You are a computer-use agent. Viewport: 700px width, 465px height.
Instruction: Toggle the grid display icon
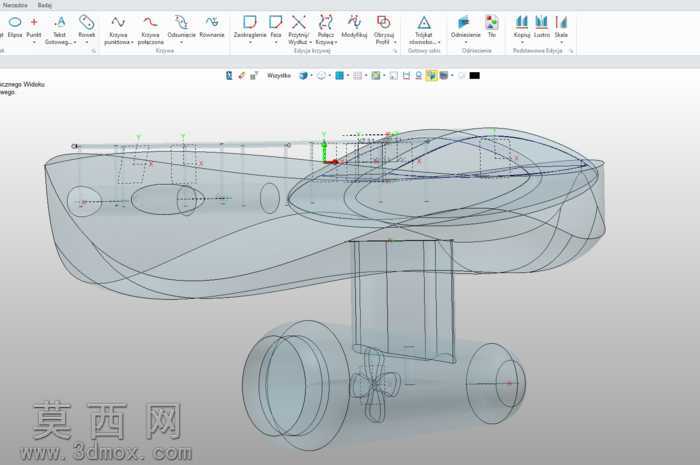click(x=358, y=75)
